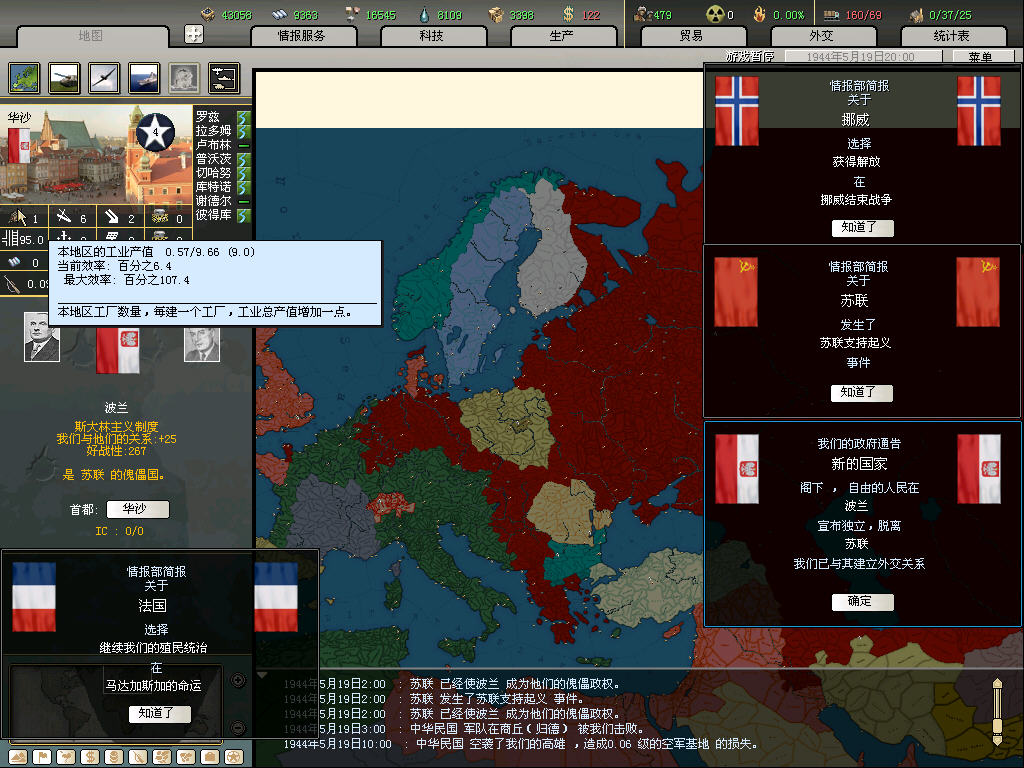Click the 华沙 capital button

[x=137, y=509]
